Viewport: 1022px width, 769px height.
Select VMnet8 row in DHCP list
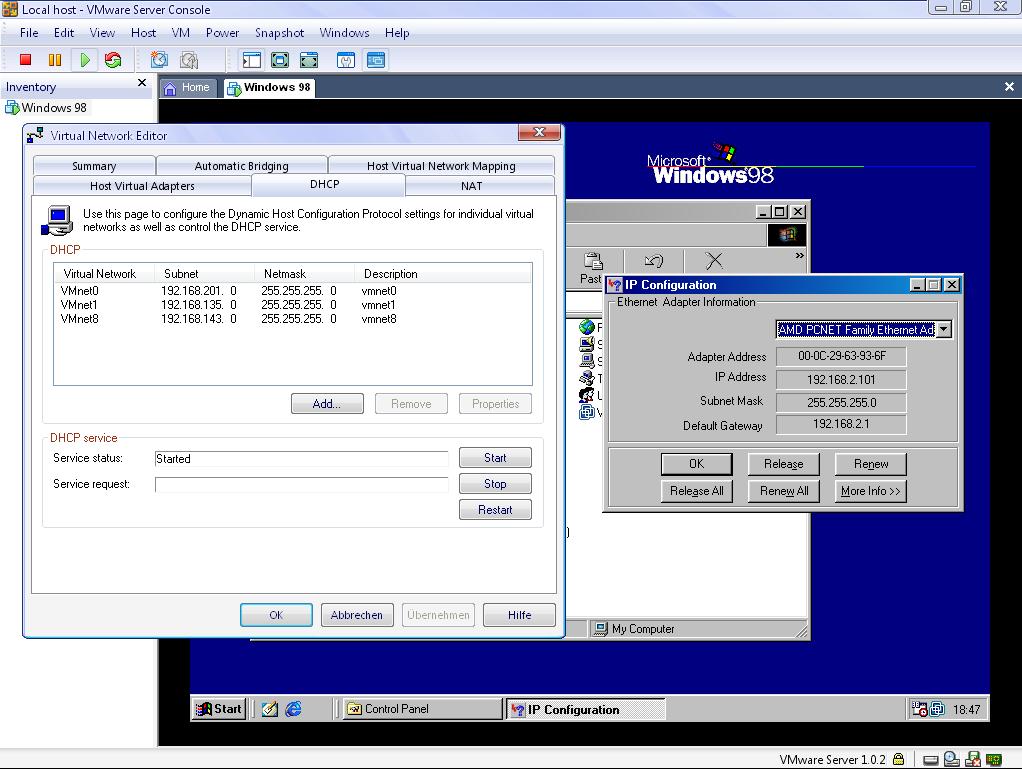[x=80, y=319]
